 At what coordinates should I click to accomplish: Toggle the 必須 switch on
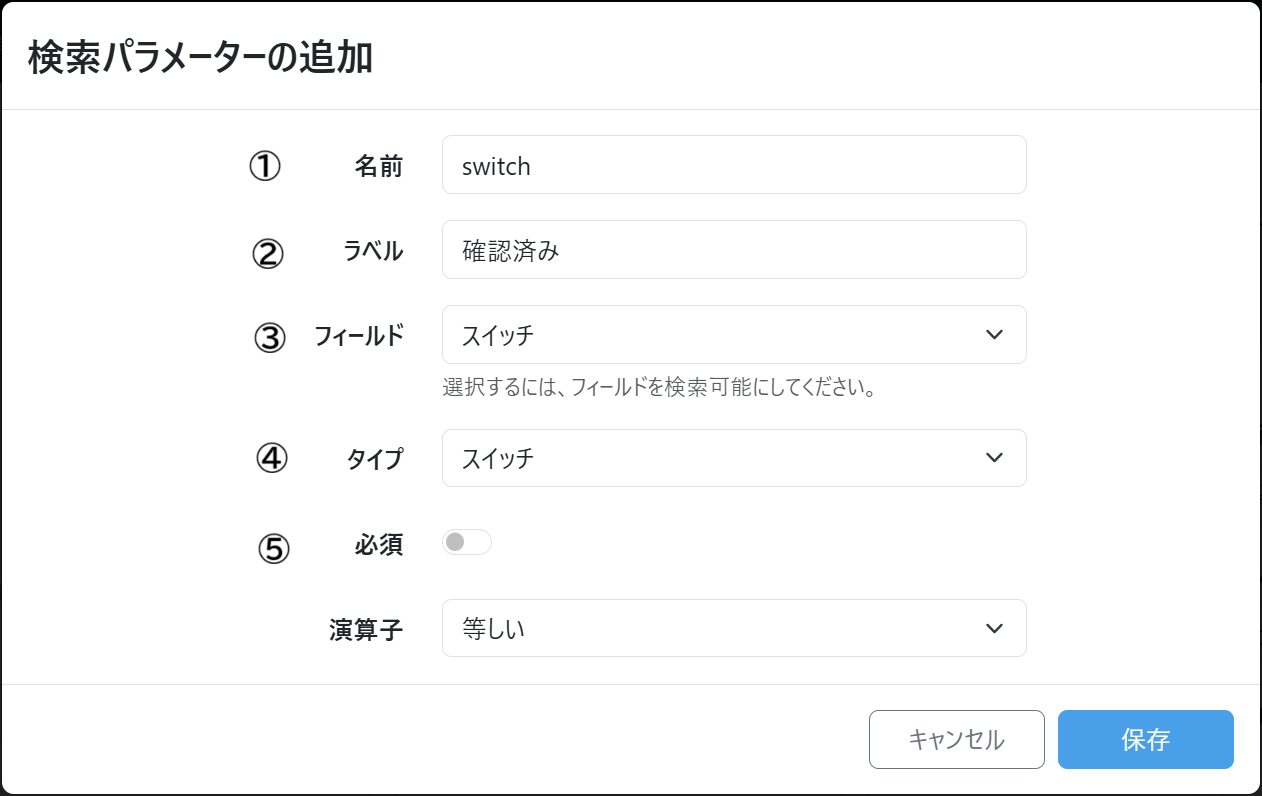(x=466, y=542)
